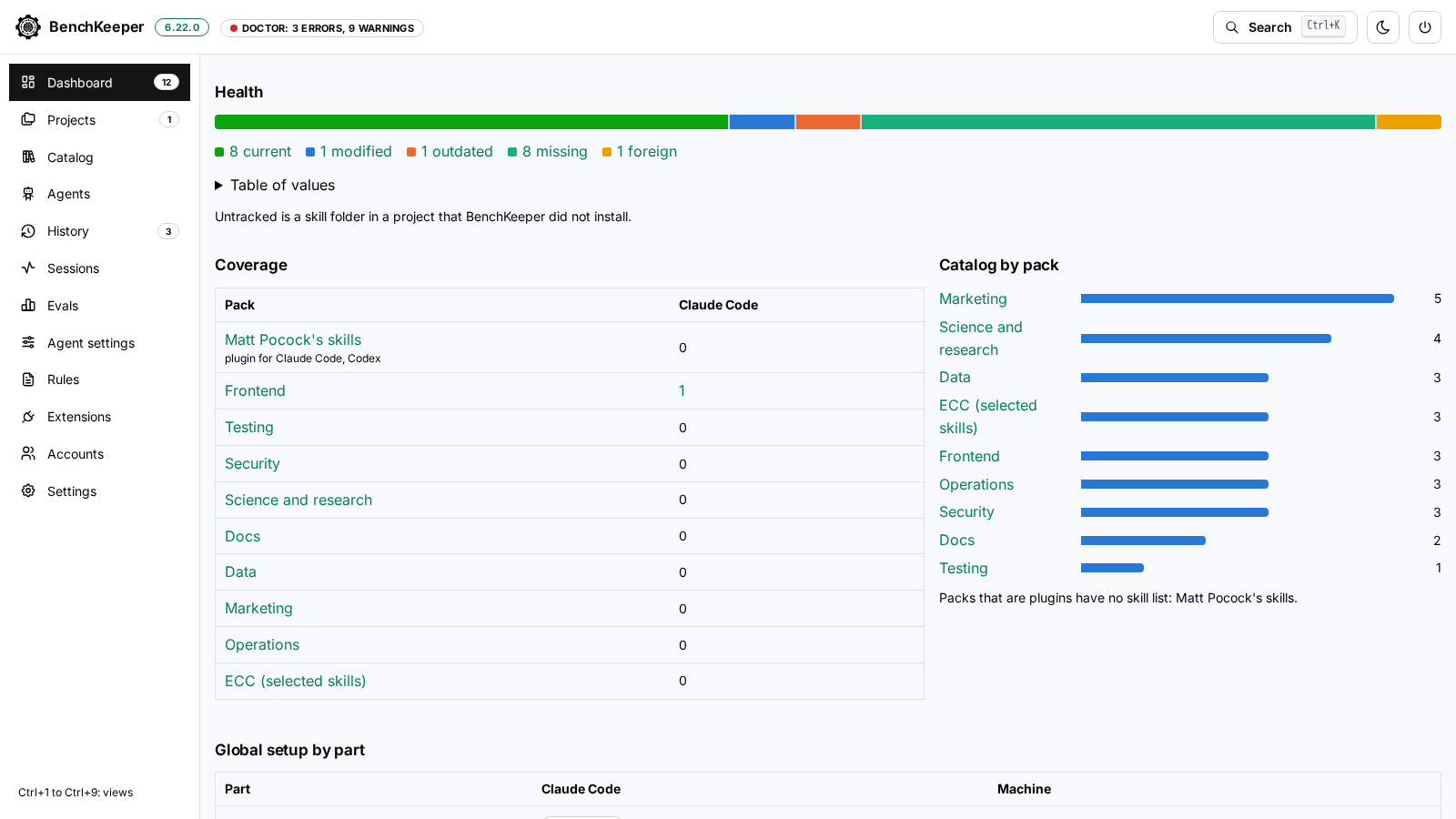
Task: Open the Security pack in Coverage table
Action: coord(252,463)
